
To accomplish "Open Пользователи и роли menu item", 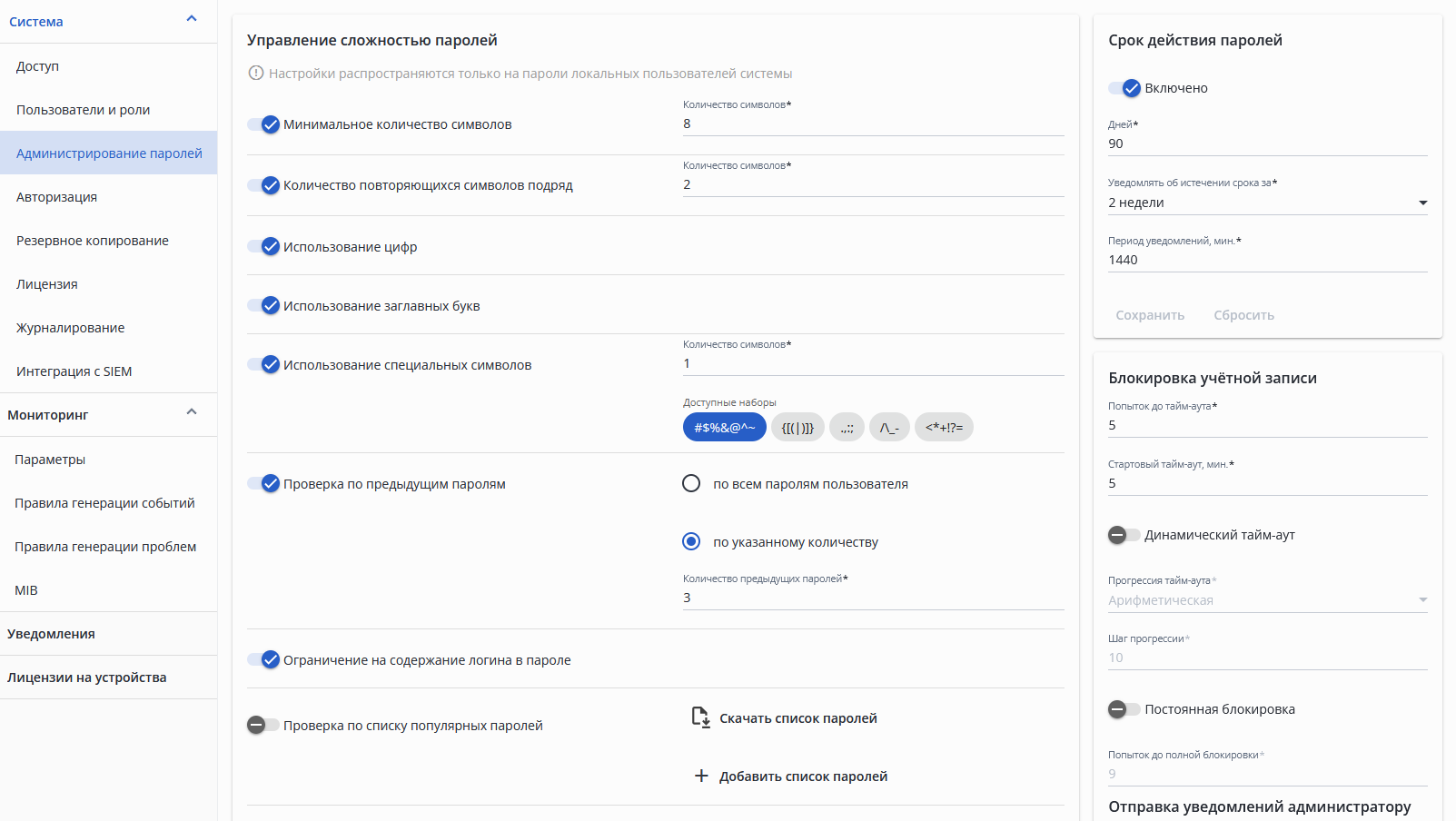I will [84, 110].
